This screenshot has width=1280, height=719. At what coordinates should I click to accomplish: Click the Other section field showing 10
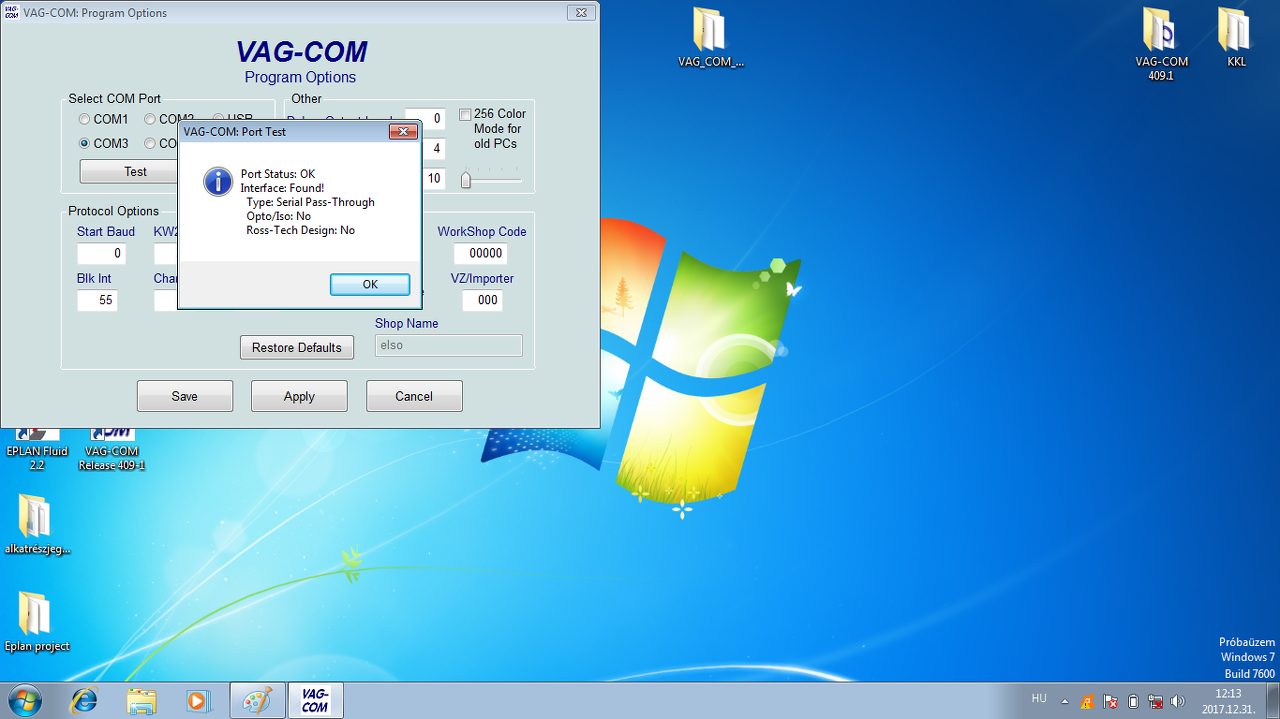click(433, 179)
